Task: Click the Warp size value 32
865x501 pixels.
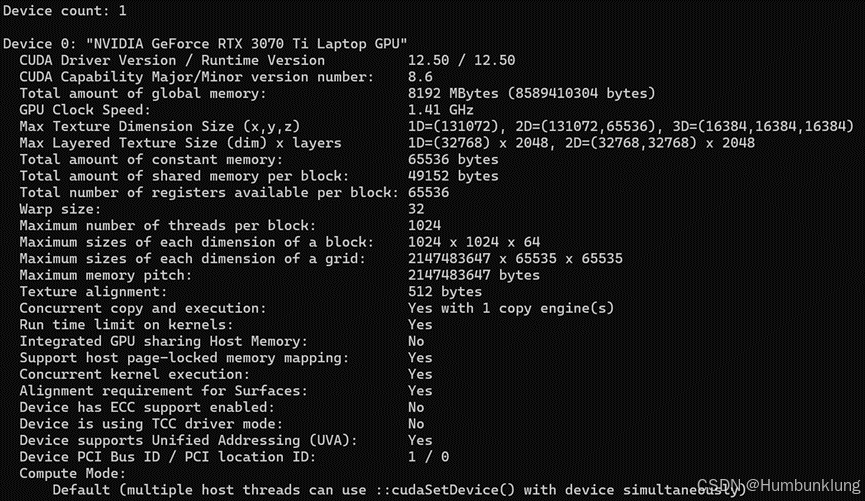Action: click(416, 208)
